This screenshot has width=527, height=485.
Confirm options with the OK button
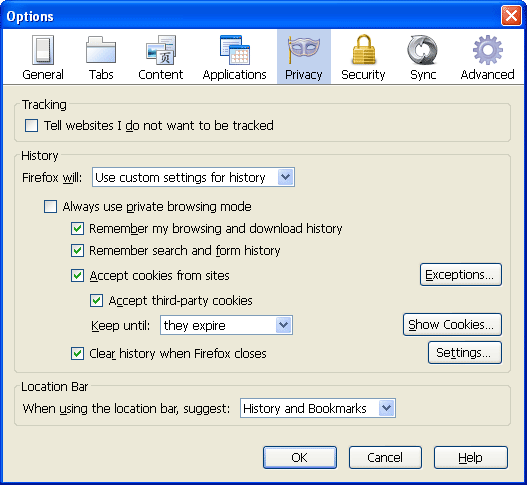(300, 457)
